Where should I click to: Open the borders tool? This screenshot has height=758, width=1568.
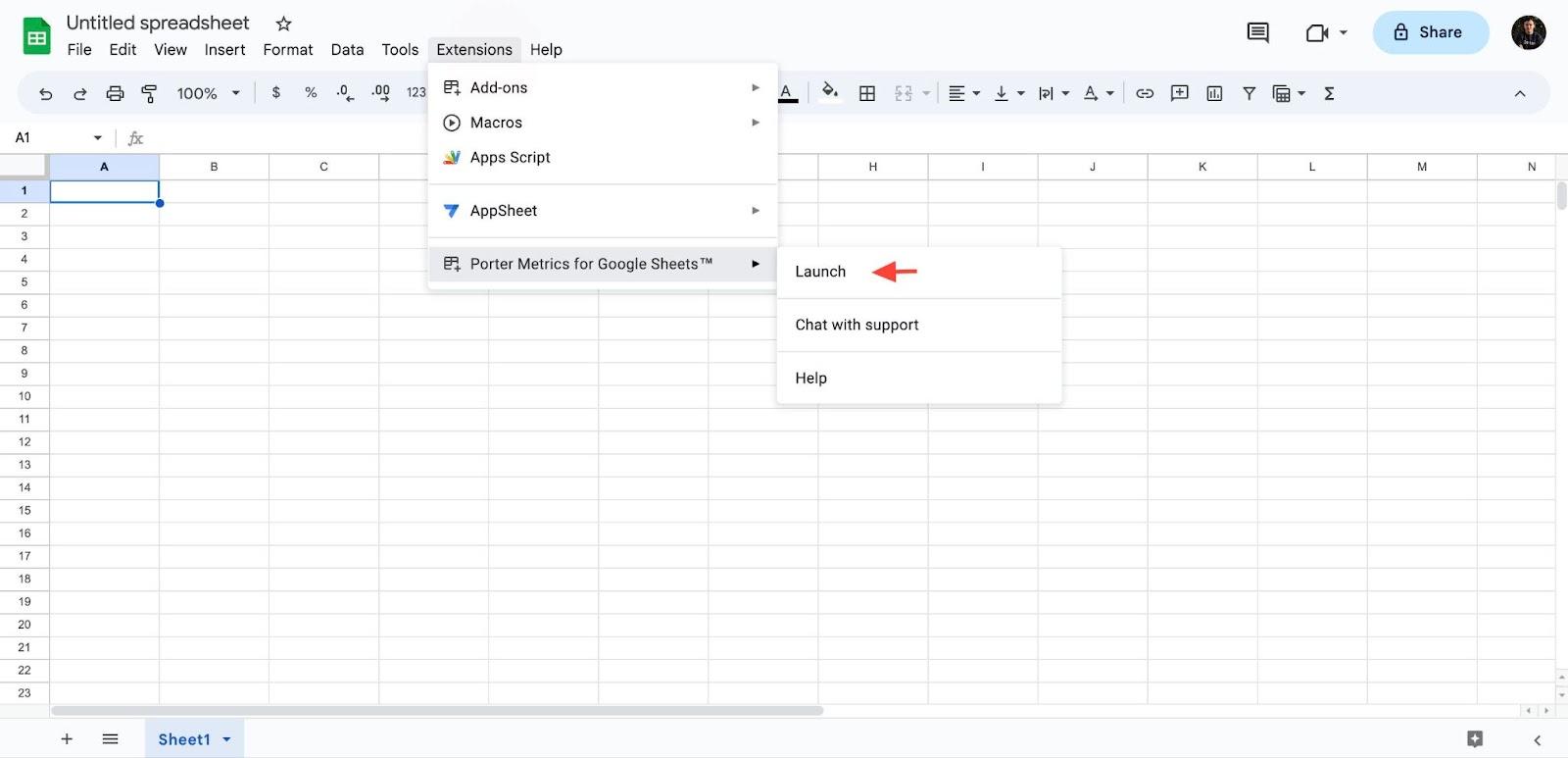(867, 93)
